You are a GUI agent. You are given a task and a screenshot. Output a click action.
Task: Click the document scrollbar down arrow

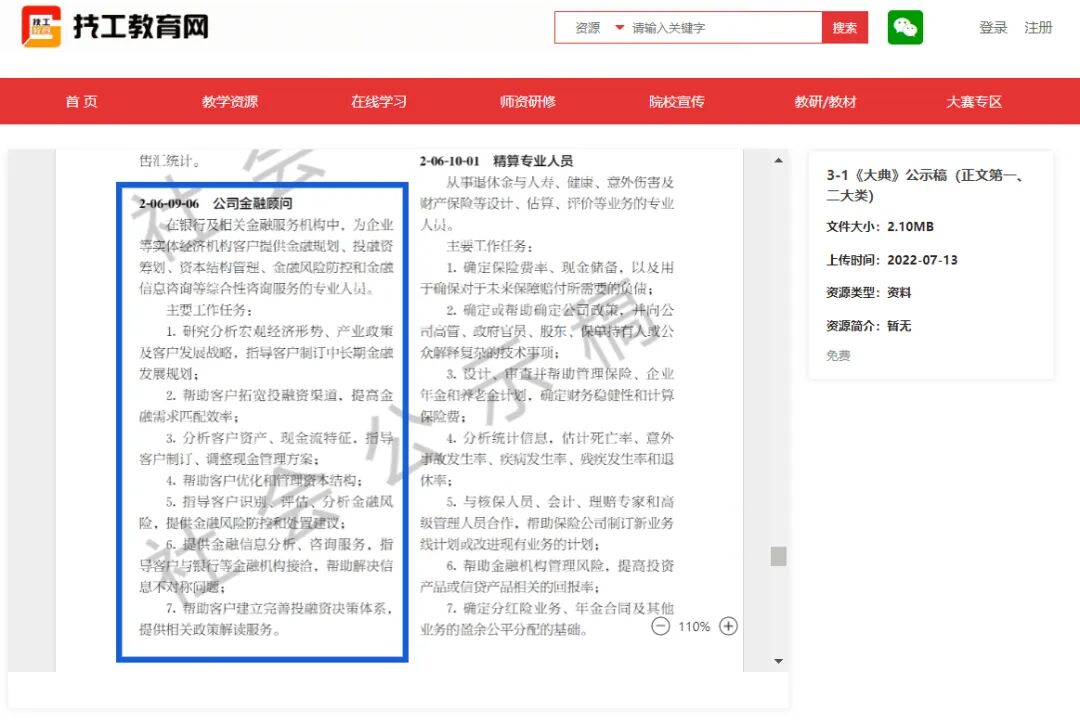778,661
